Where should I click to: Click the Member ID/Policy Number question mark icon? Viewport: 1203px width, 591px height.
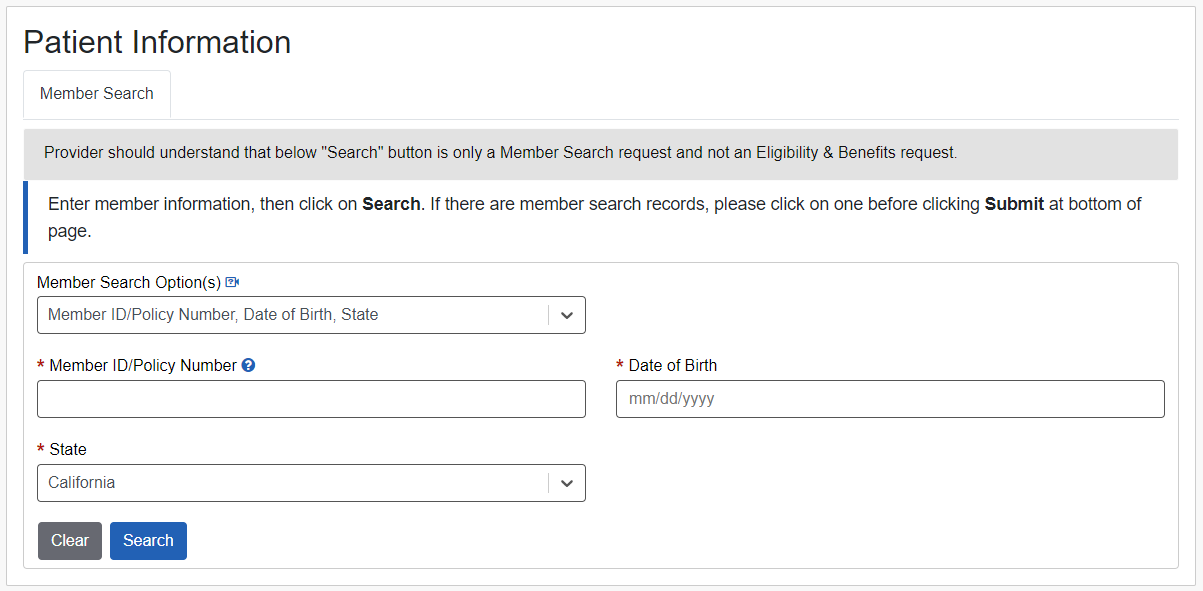(x=249, y=366)
